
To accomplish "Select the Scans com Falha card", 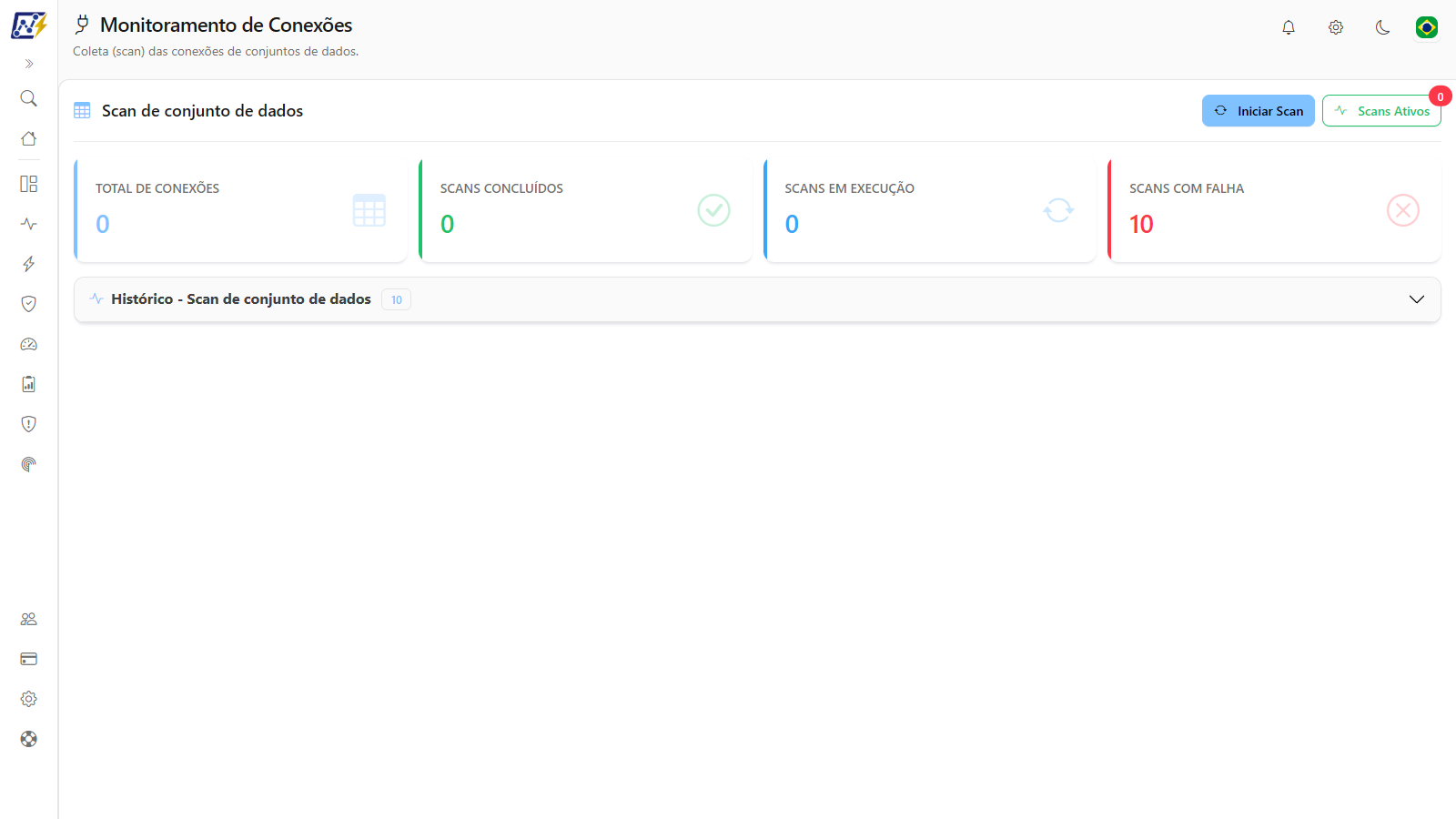I will (1274, 211).
